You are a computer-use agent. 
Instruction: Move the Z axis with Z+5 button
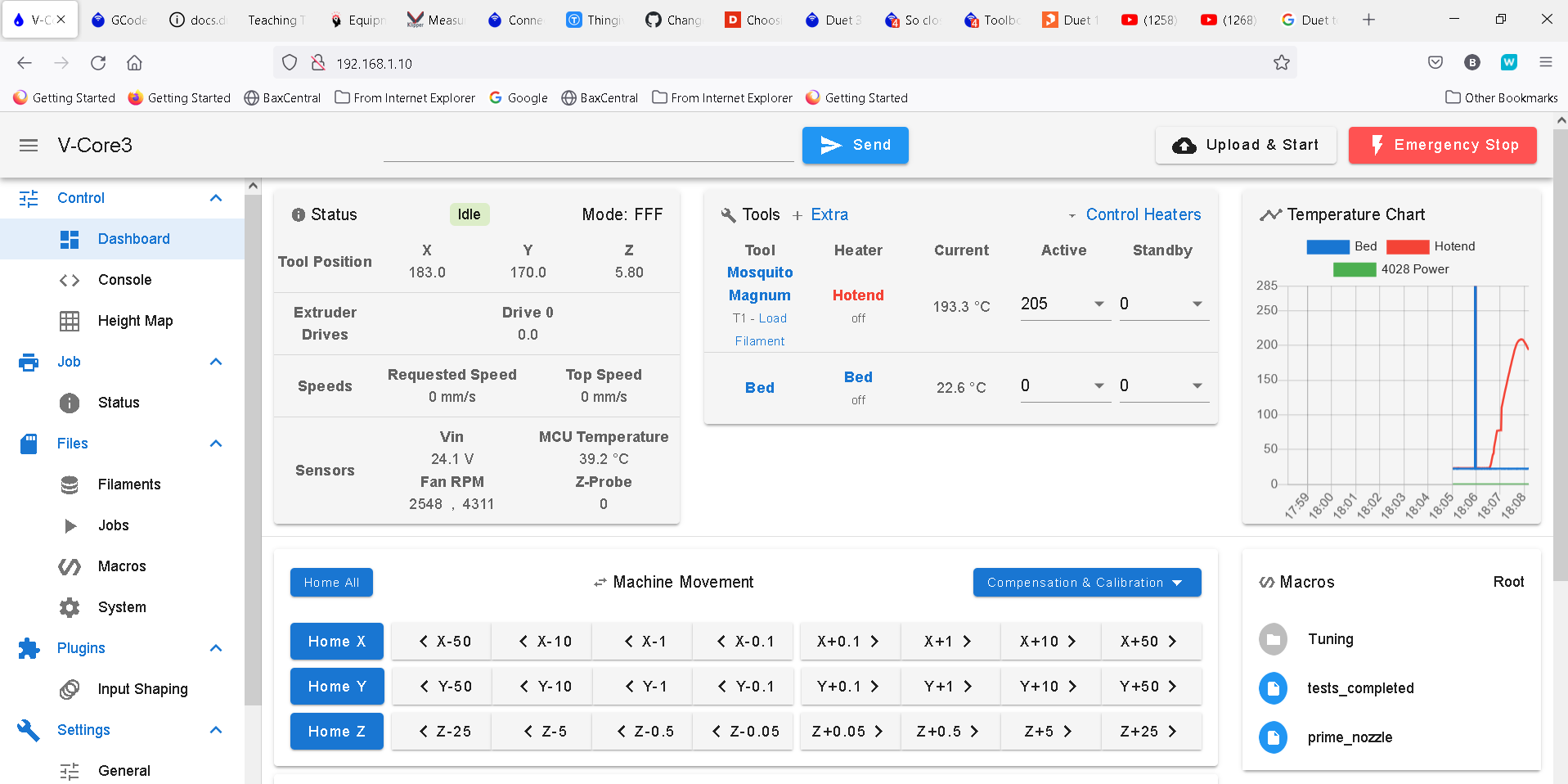click(1050, 732)
